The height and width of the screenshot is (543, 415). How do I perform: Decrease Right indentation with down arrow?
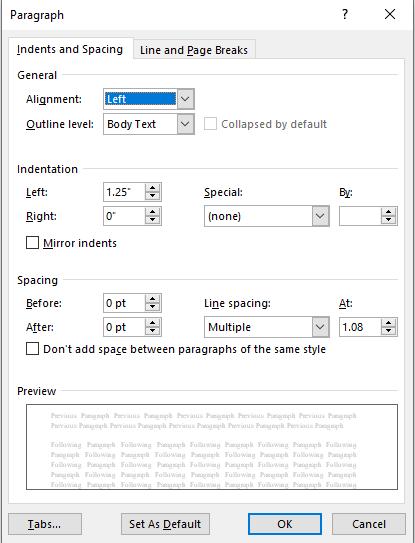pos(152,220)
